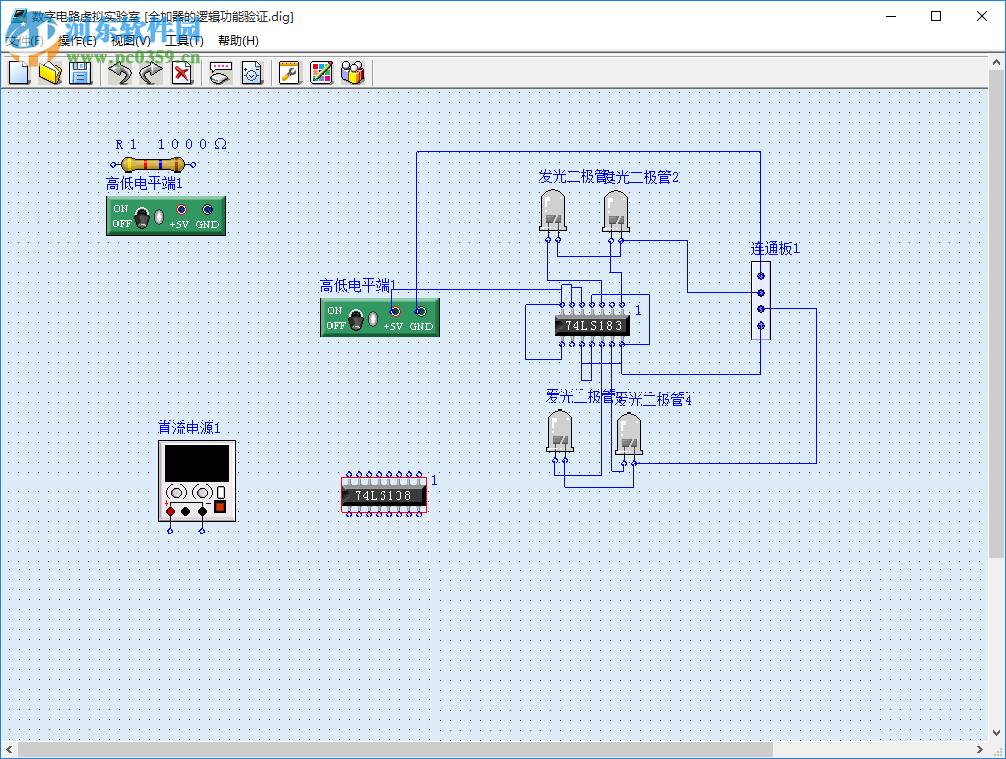Viewport: 1006px width, 759px height.
Task: Click the New file toolbar icon
Action: (x=19, y=72)
